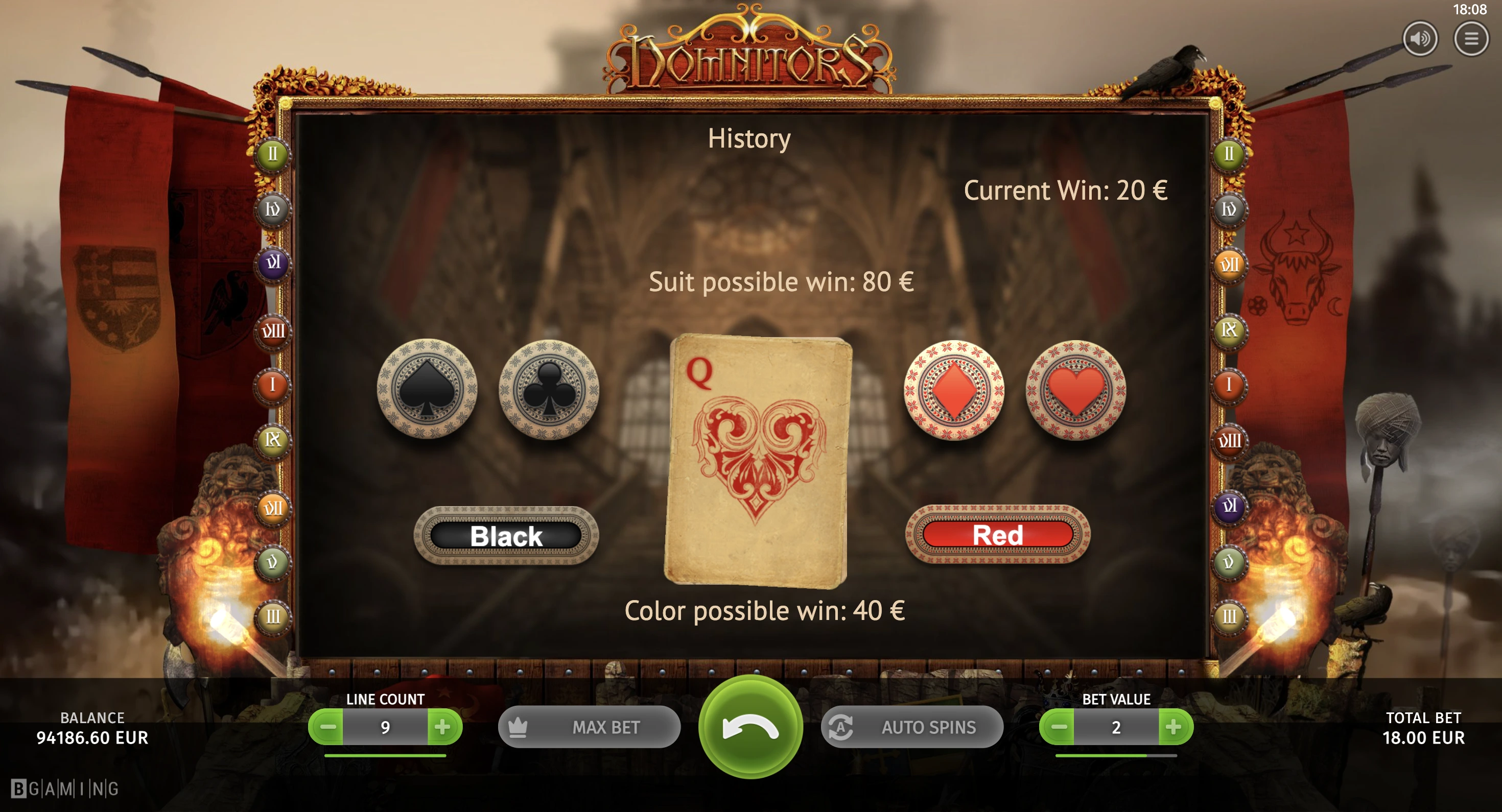Screen dimensions: 1502x812
Task: Bet on Red color
Action: pos(998,535)
